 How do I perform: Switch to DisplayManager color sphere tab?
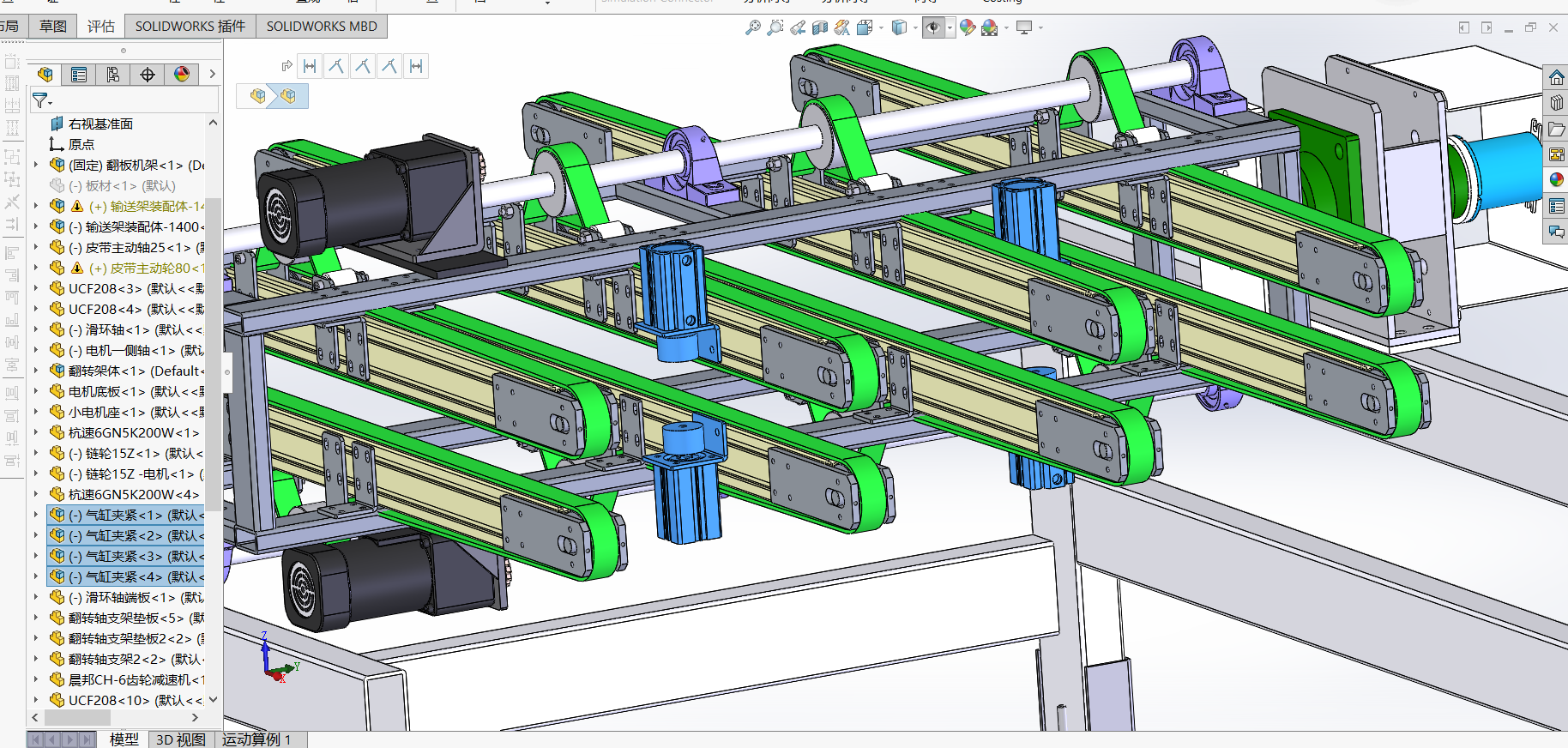coord(182,75)
